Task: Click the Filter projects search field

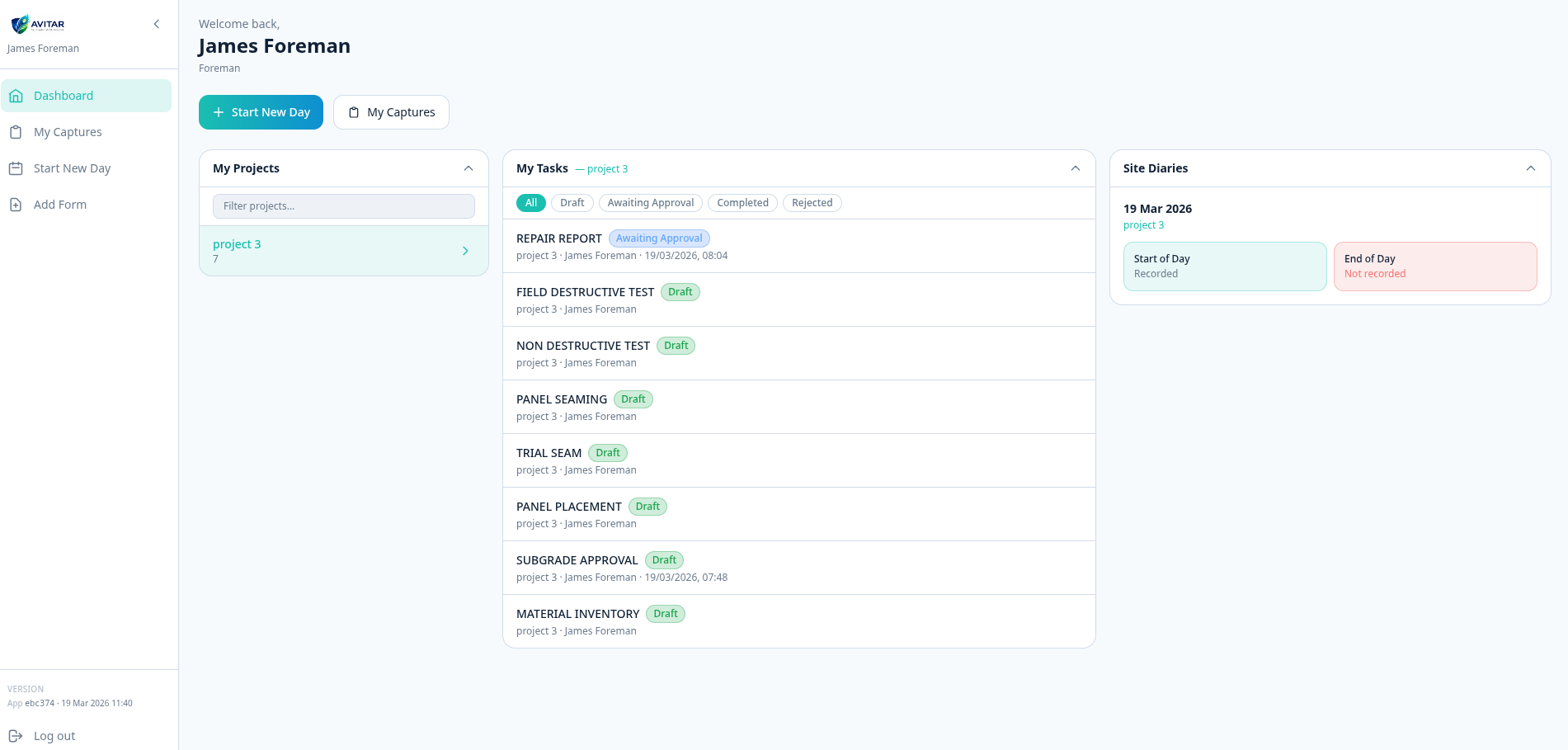Action: (343, 205)
